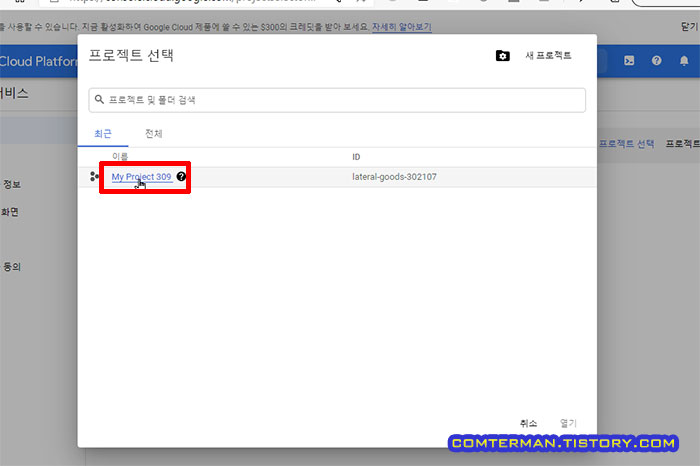Click the magnifier icon in the search box

pyautogui.click(x=99, y=100)
